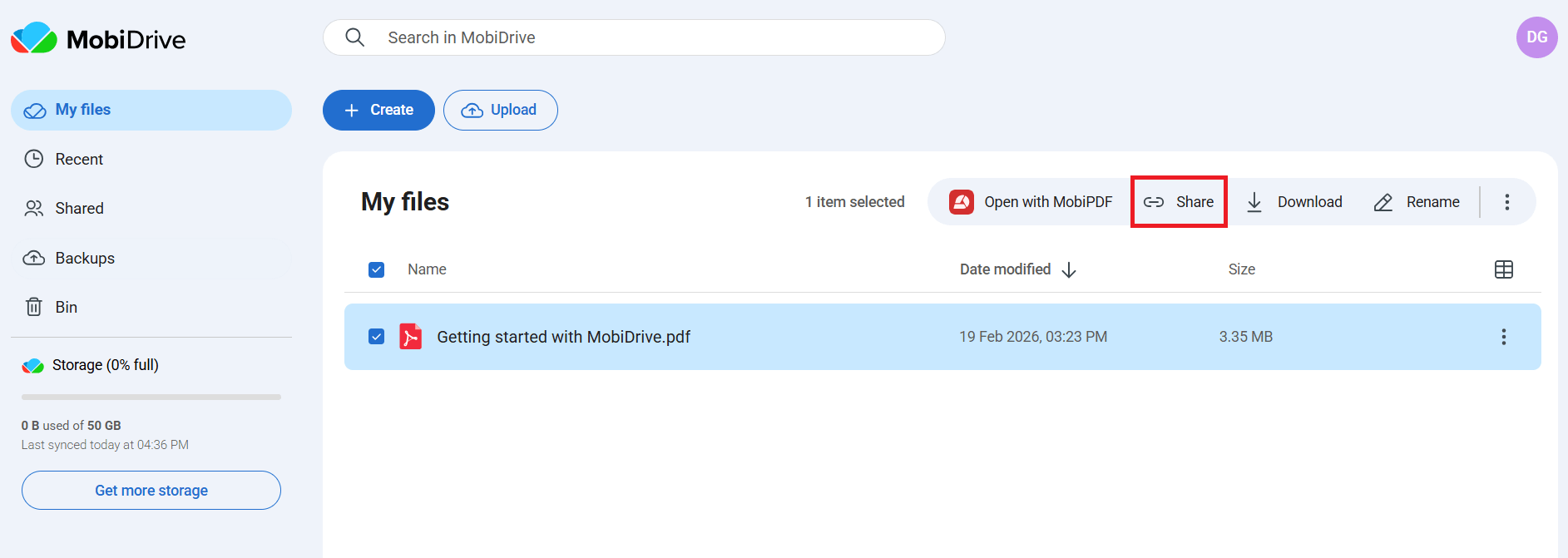1568x558 pixels.
Task: Navigate to Backups
Action: tap(151, 258)
